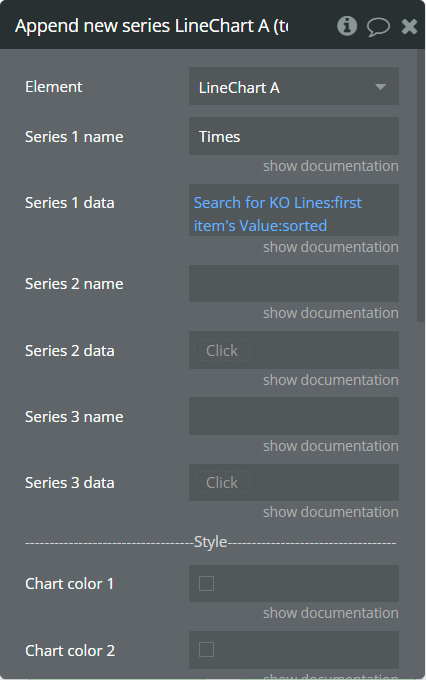Show documentation under Series 1 name
This screenshot has width=426, height=680.
[331, 166]
